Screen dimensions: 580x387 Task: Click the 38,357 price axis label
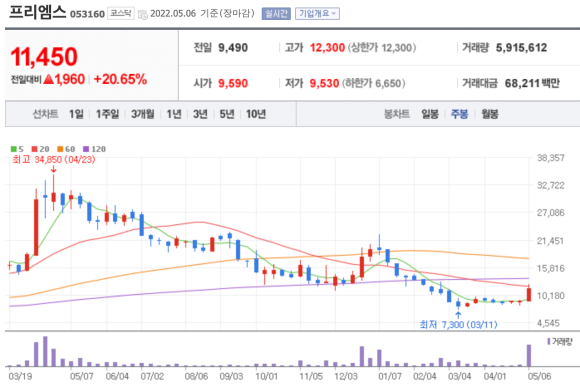(x=551, y=158)
